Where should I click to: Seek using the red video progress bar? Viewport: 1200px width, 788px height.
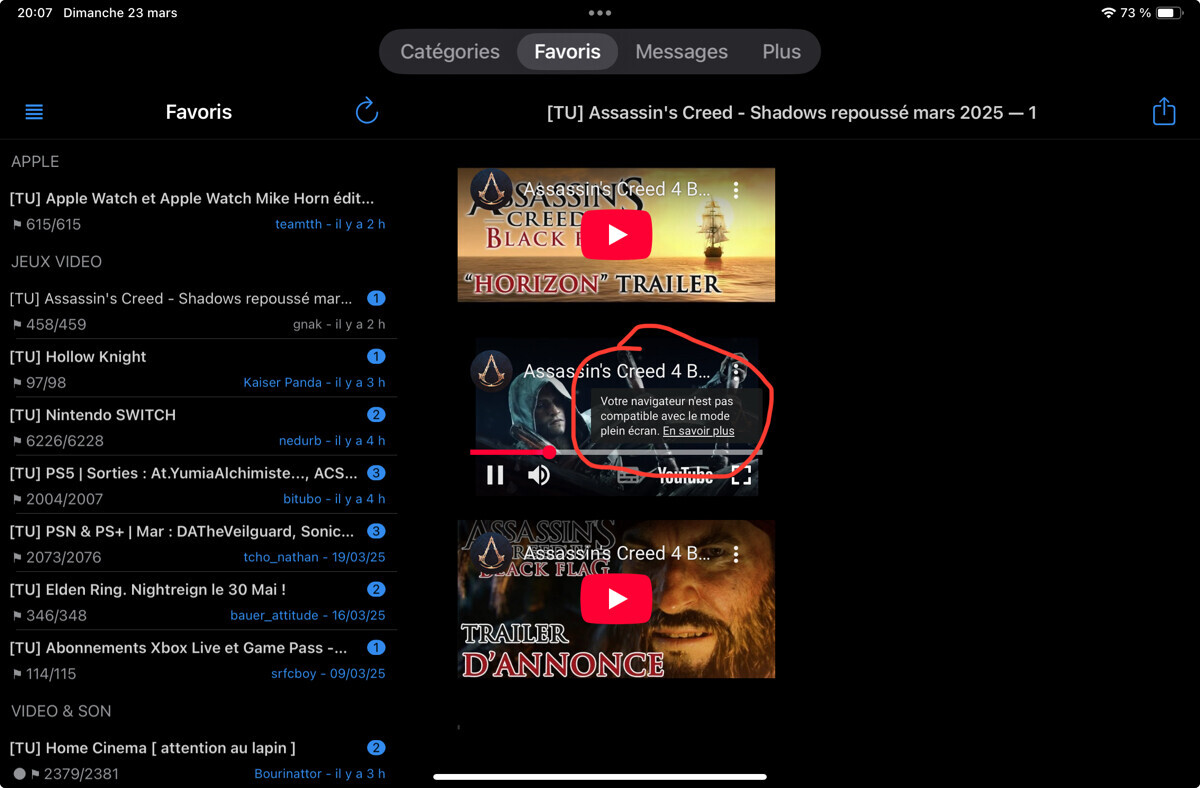[x=510, y=453]
